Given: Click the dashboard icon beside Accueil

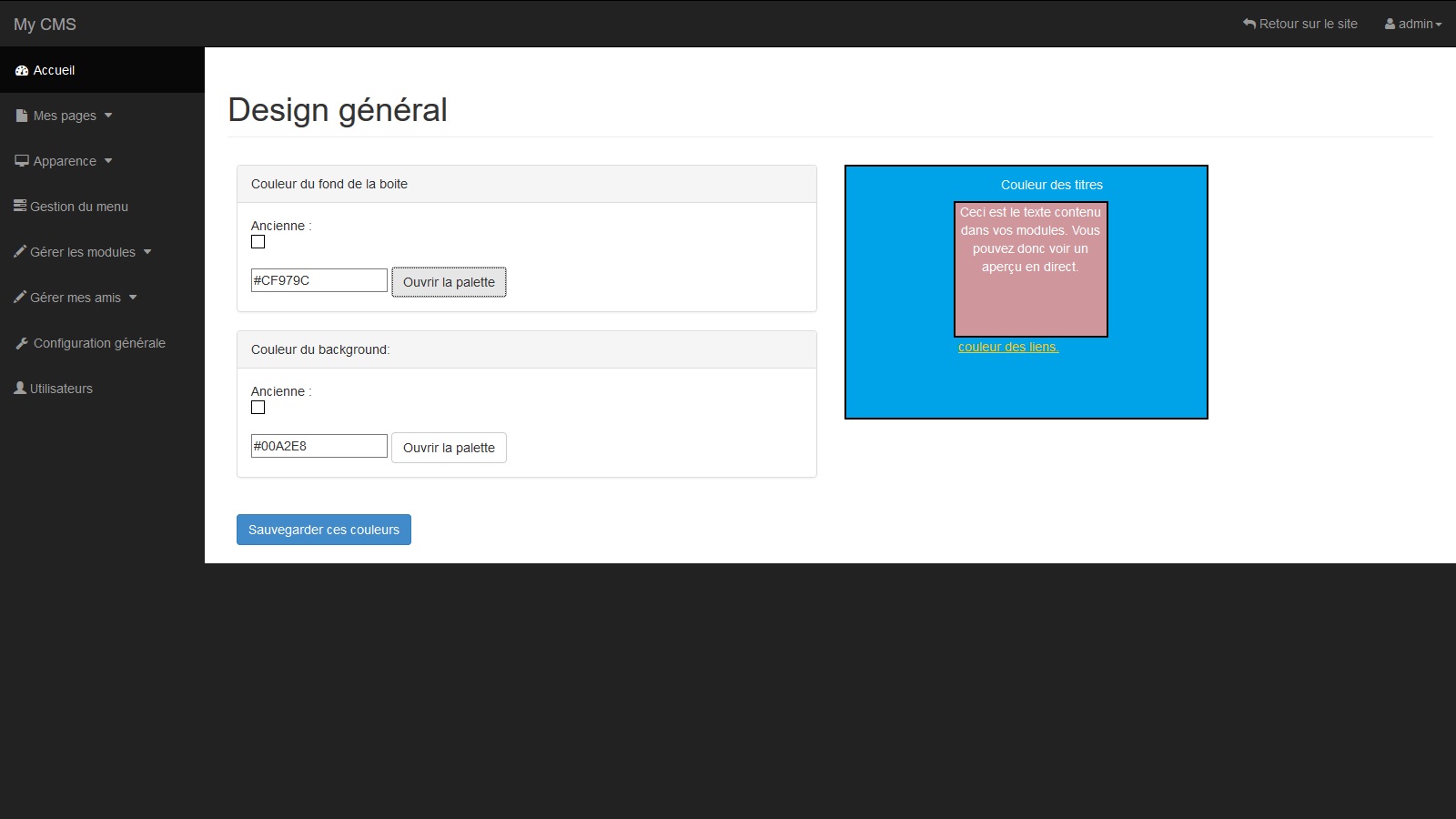Looking at the screenshot, I should 22,71.
